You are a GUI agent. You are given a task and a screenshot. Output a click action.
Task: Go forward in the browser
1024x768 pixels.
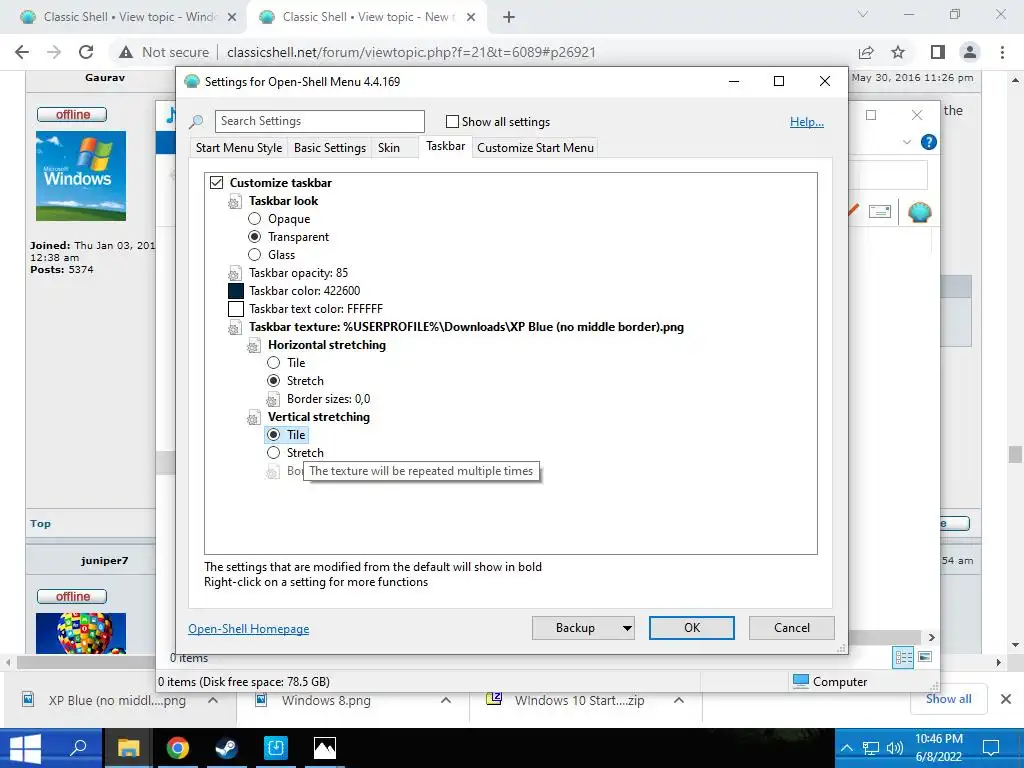[54, 52]
